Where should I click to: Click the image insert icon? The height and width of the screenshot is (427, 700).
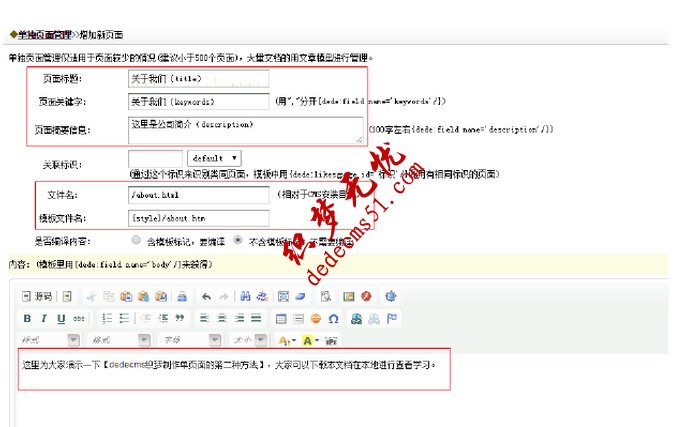tap(348, 296)
